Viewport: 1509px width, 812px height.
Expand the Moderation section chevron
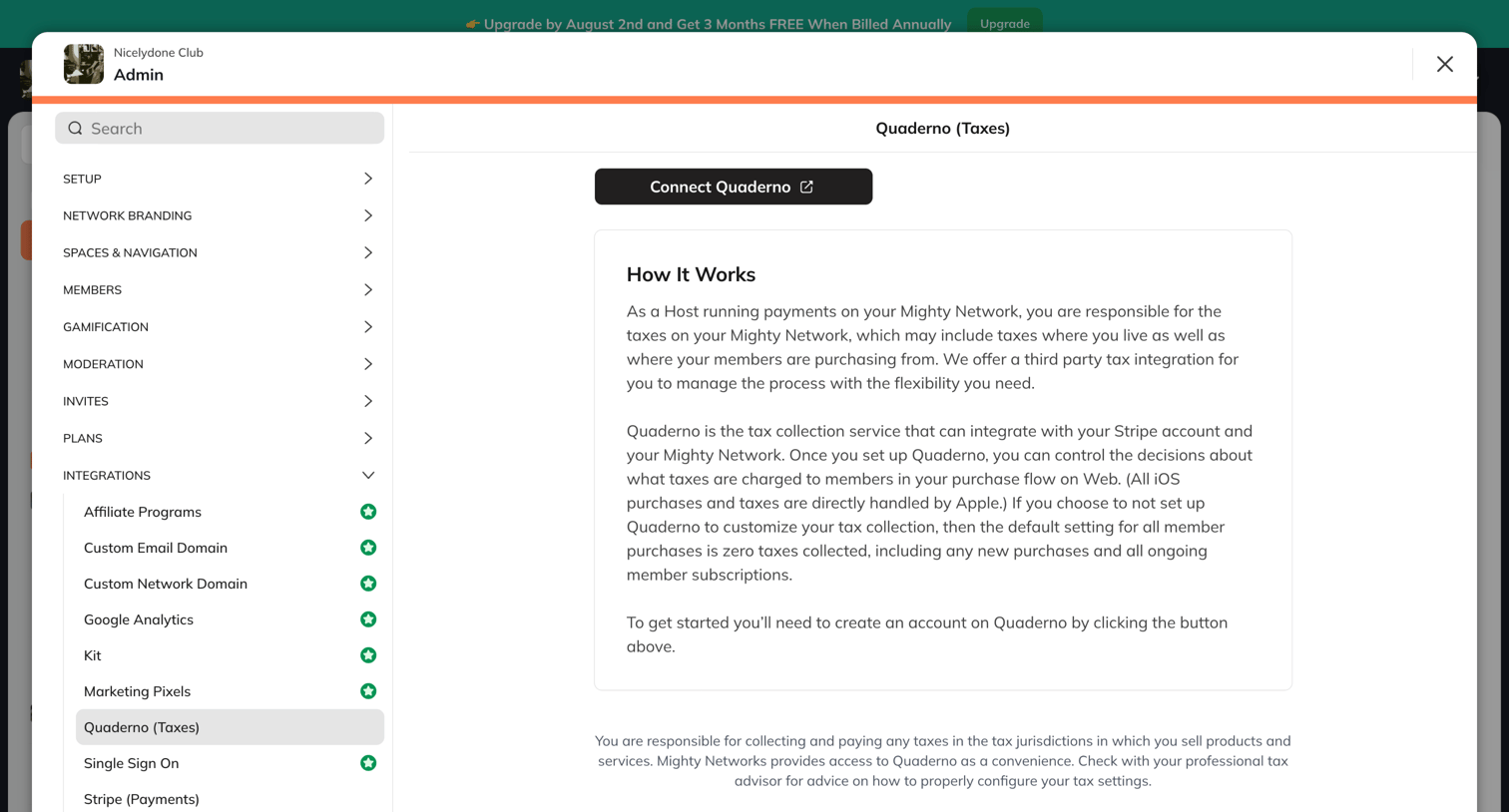point(368,364)
